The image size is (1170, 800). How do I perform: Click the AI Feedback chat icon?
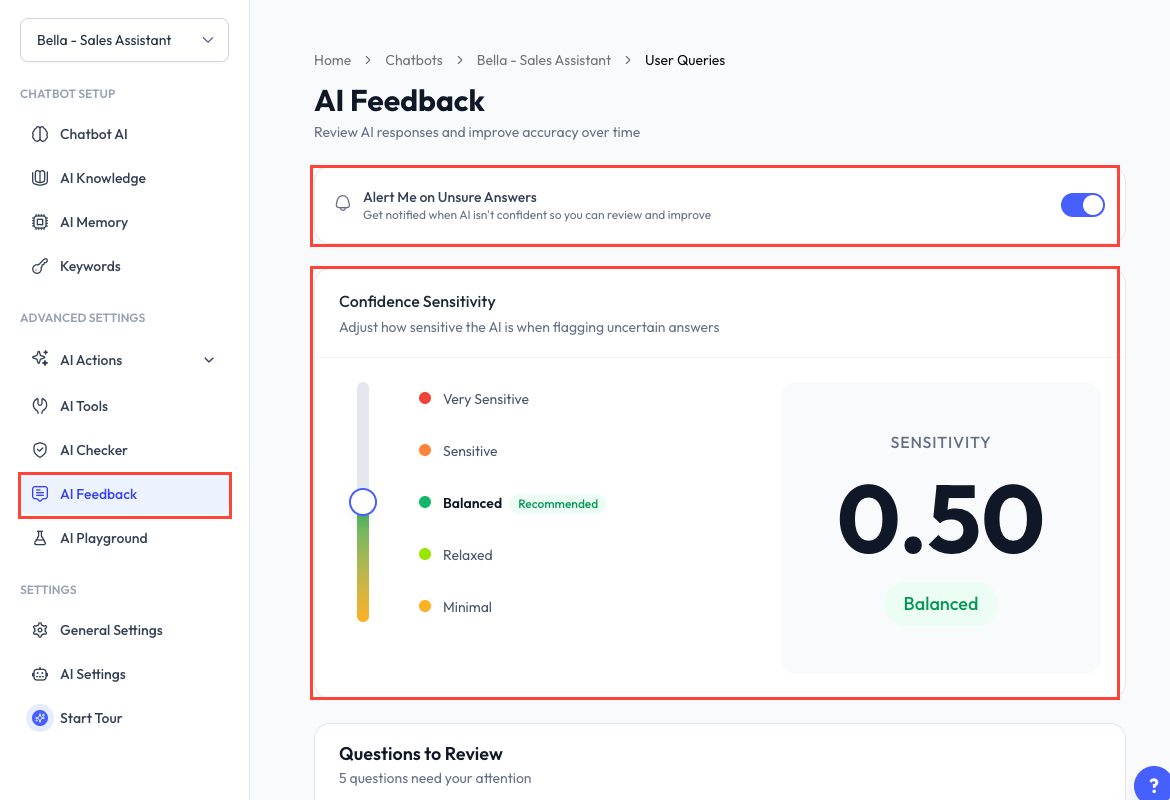(x=40, y=494)
